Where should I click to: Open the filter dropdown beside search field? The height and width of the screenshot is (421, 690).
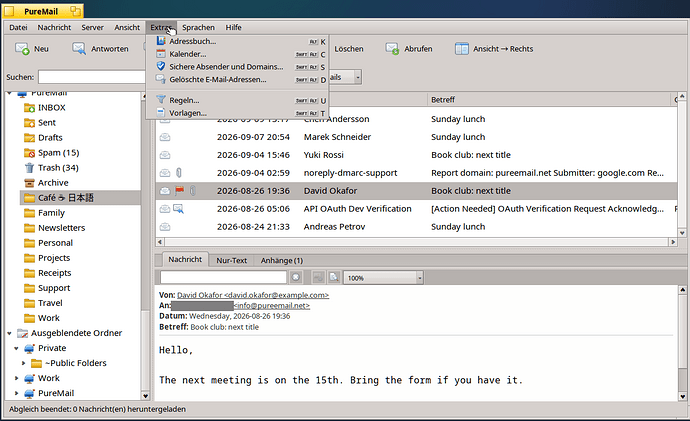pyautogui.click(x=358, y=77)
